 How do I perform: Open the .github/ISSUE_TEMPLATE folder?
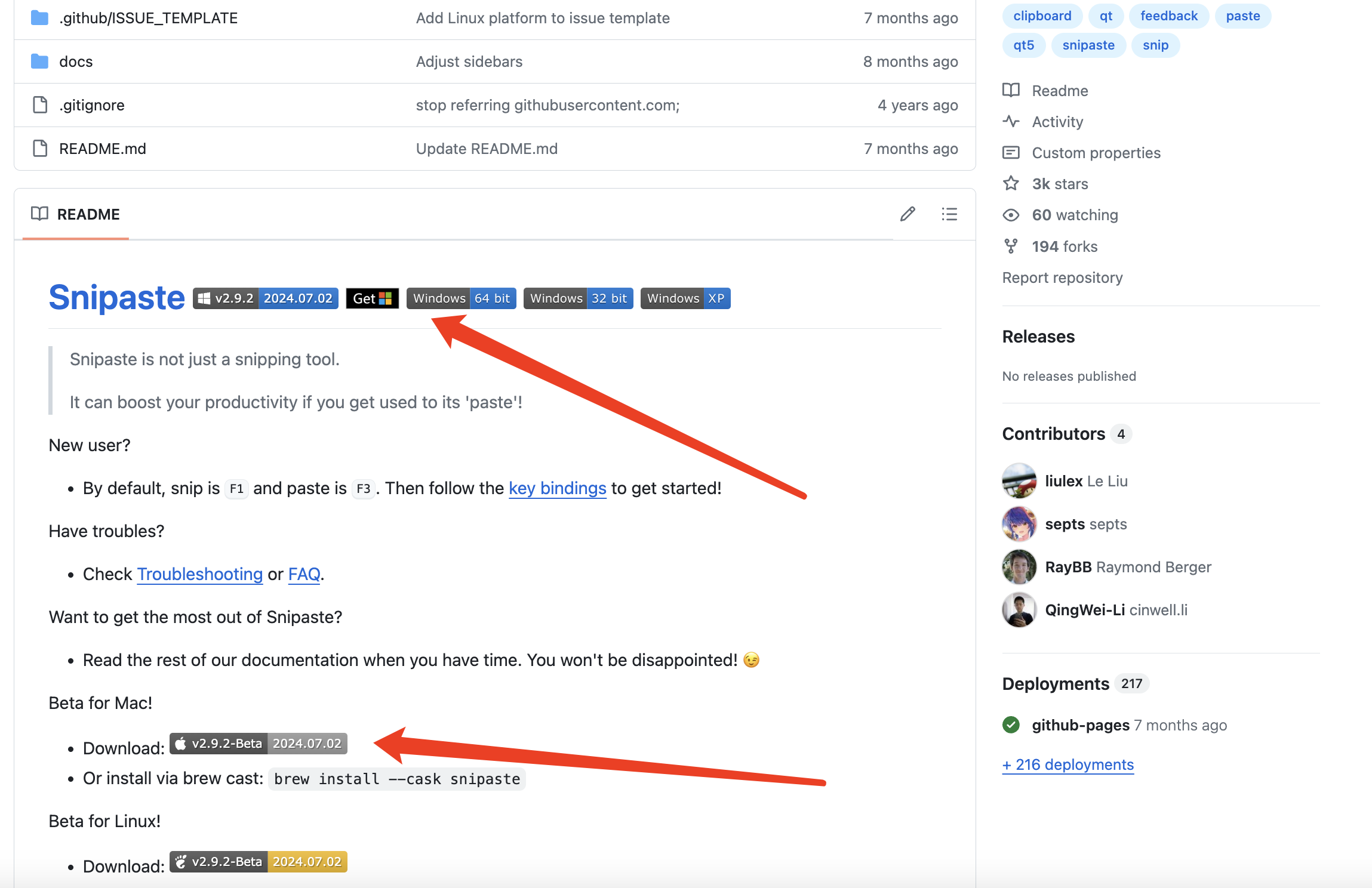pos(148,18)
